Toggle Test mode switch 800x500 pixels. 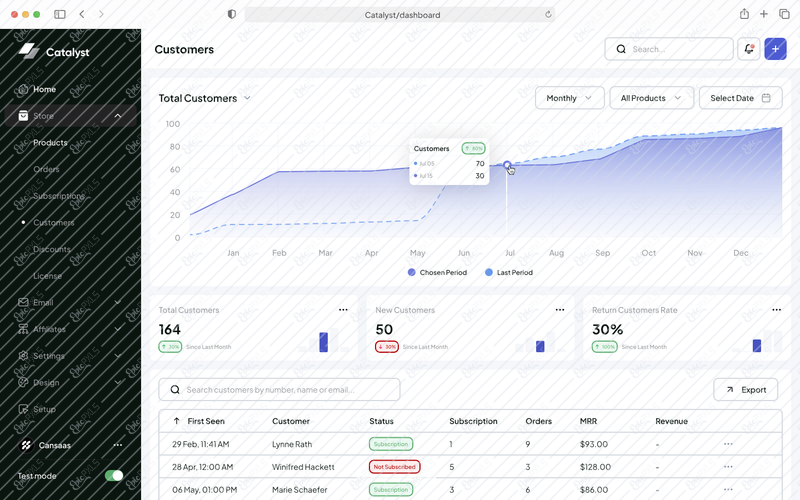pyautogui.click(x=114, y=476)
